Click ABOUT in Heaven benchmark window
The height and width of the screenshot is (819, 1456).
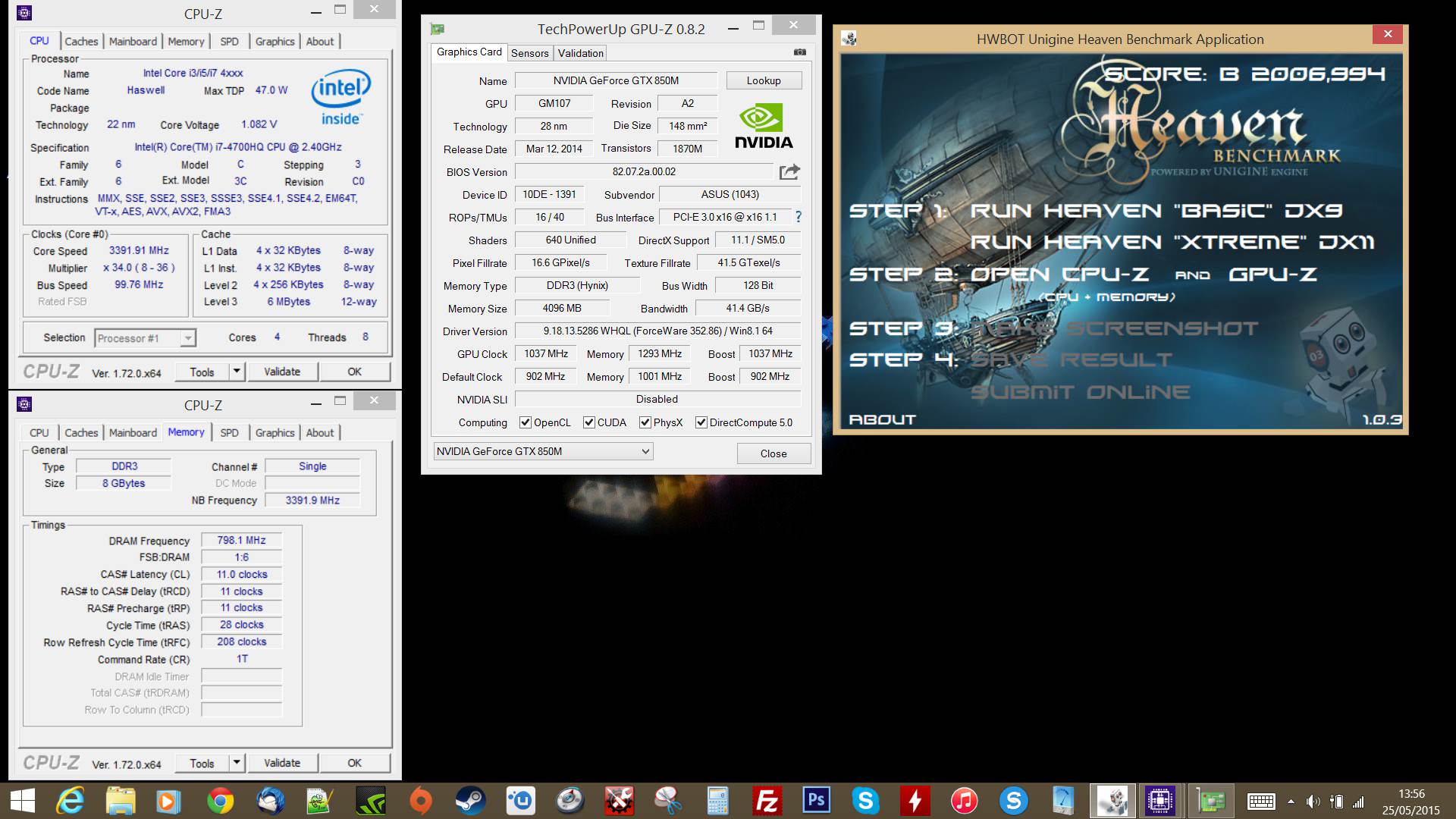click(x=882, y=419)
